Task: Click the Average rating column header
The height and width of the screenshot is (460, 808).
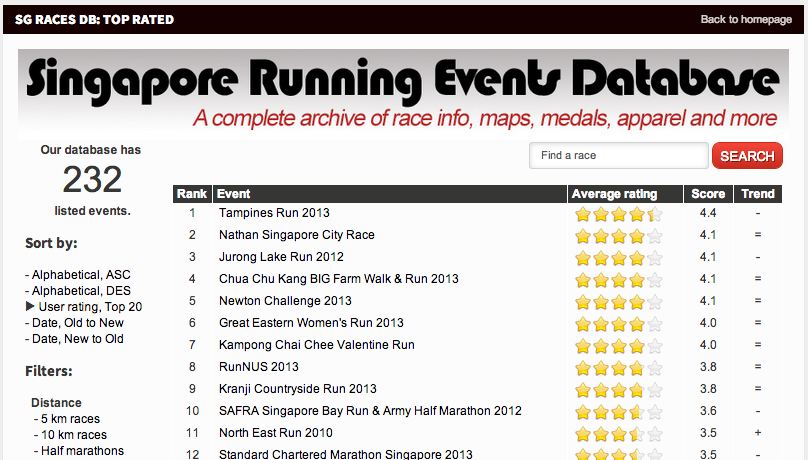Action: point(625,194)
